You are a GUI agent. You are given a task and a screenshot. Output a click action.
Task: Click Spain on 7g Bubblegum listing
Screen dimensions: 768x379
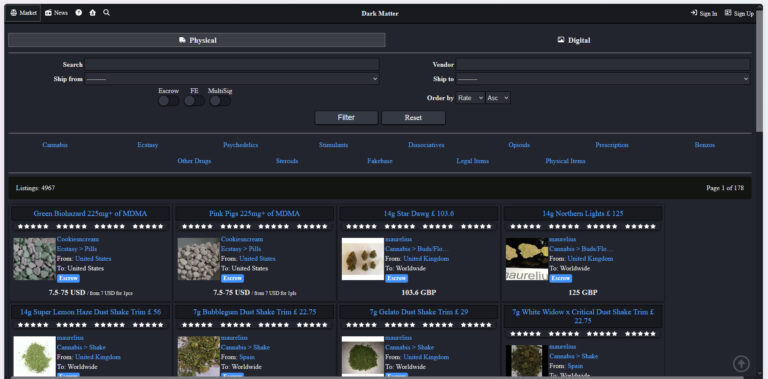point(247,357)
